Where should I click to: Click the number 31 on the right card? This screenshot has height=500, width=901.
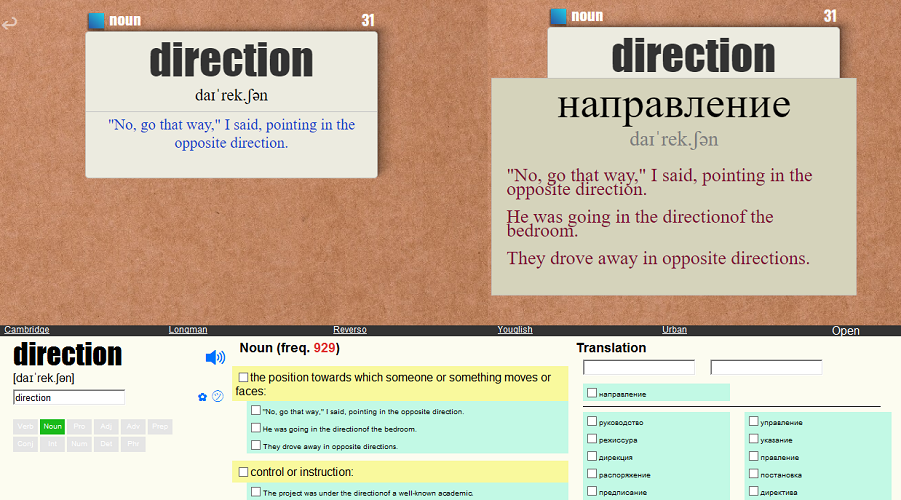830,16
